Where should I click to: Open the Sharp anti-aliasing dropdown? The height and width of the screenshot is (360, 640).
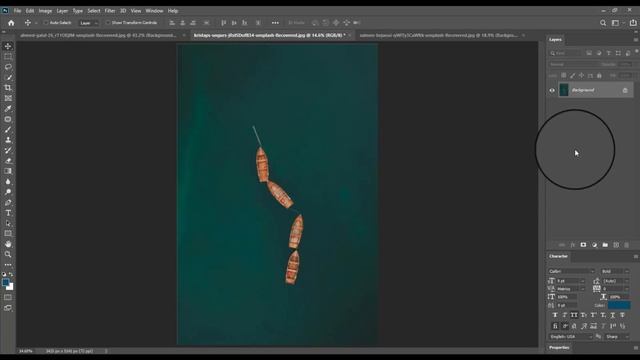coord(617,337)
